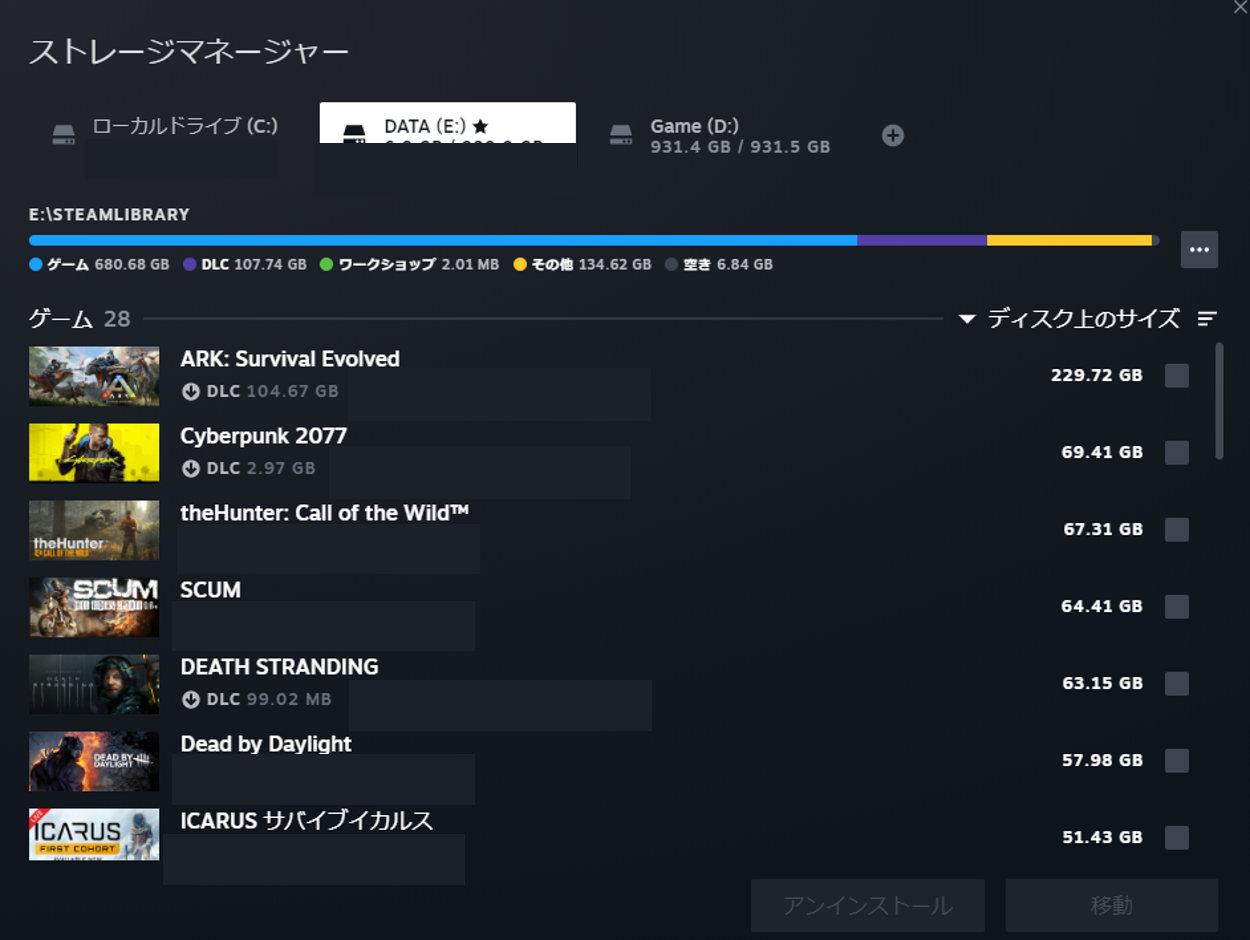1250x940 pixels.
Task: Switch to the Game (D:) drive tab
Action: pos(720,135)
